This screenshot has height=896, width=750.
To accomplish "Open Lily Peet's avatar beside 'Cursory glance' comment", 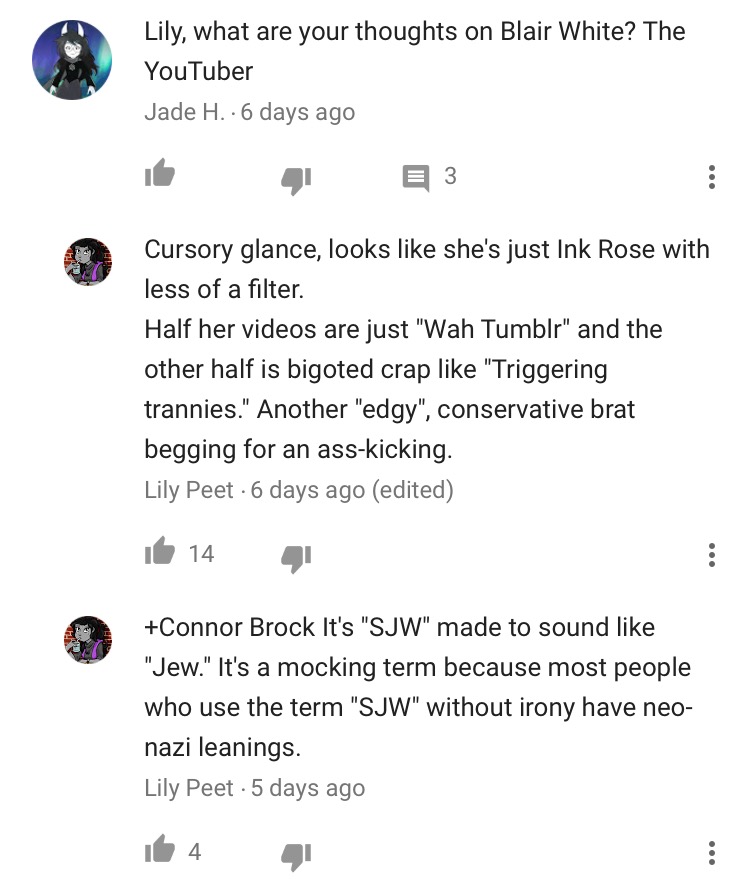I will tap(87, 262).
